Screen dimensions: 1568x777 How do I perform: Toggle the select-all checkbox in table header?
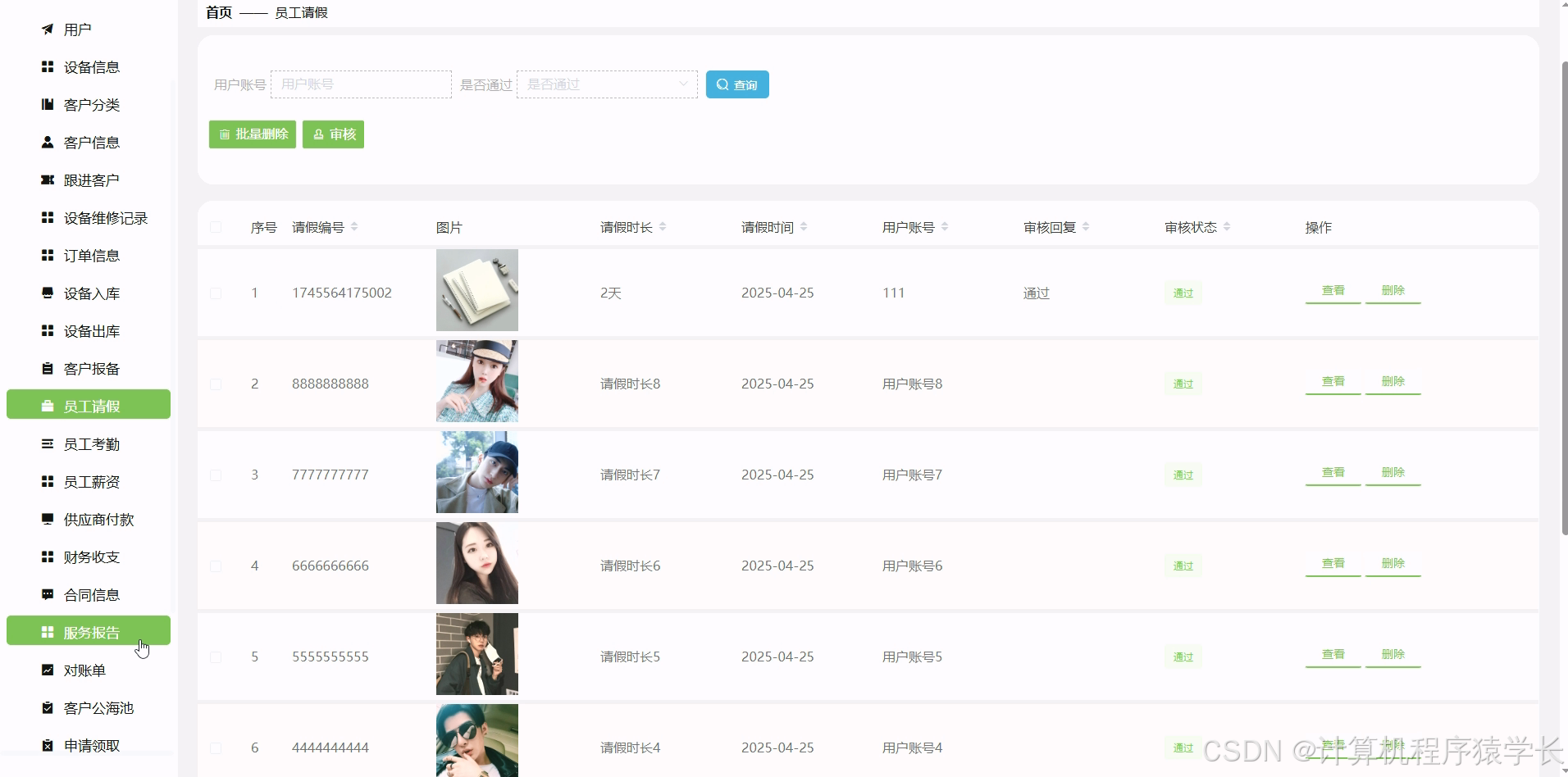point(216,227)
